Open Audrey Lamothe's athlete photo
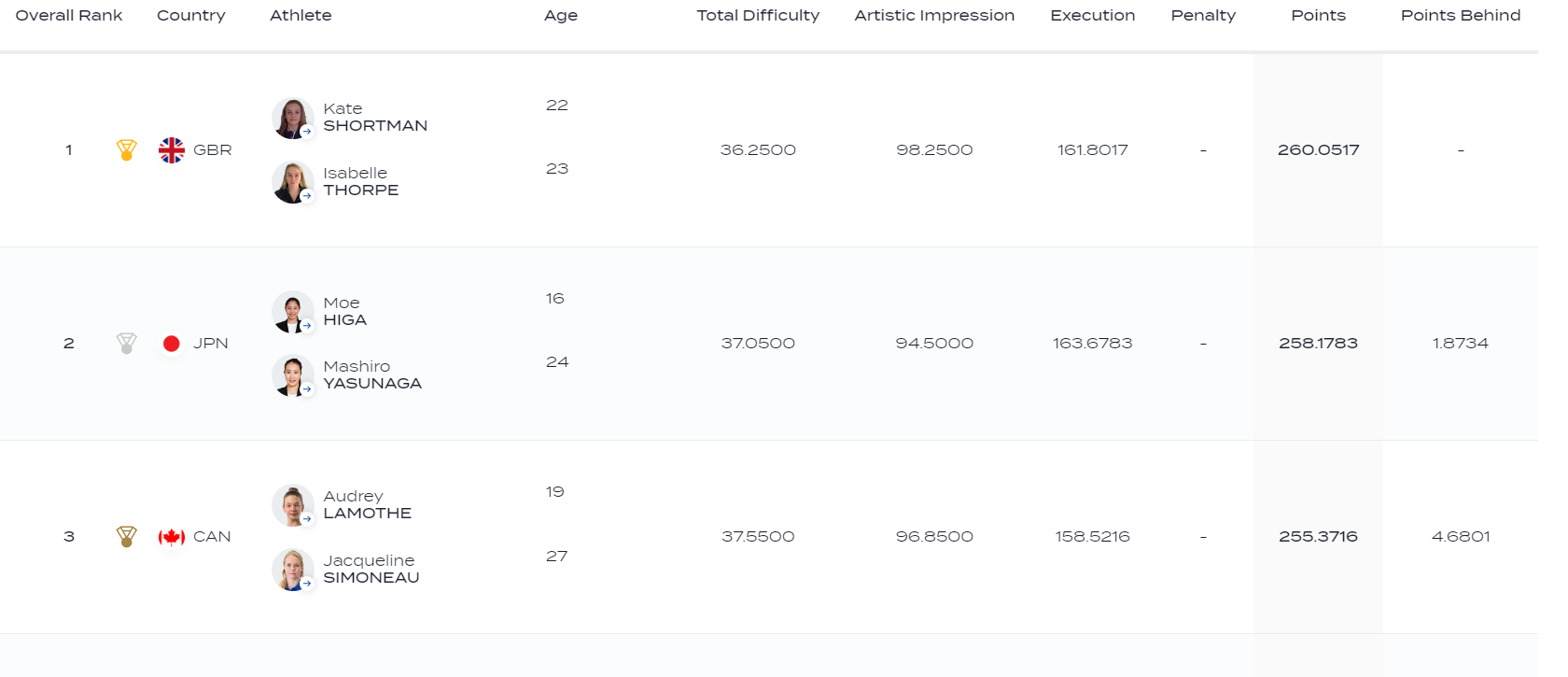The height and width of the screenshot is (677, 1568). point(292,505)
